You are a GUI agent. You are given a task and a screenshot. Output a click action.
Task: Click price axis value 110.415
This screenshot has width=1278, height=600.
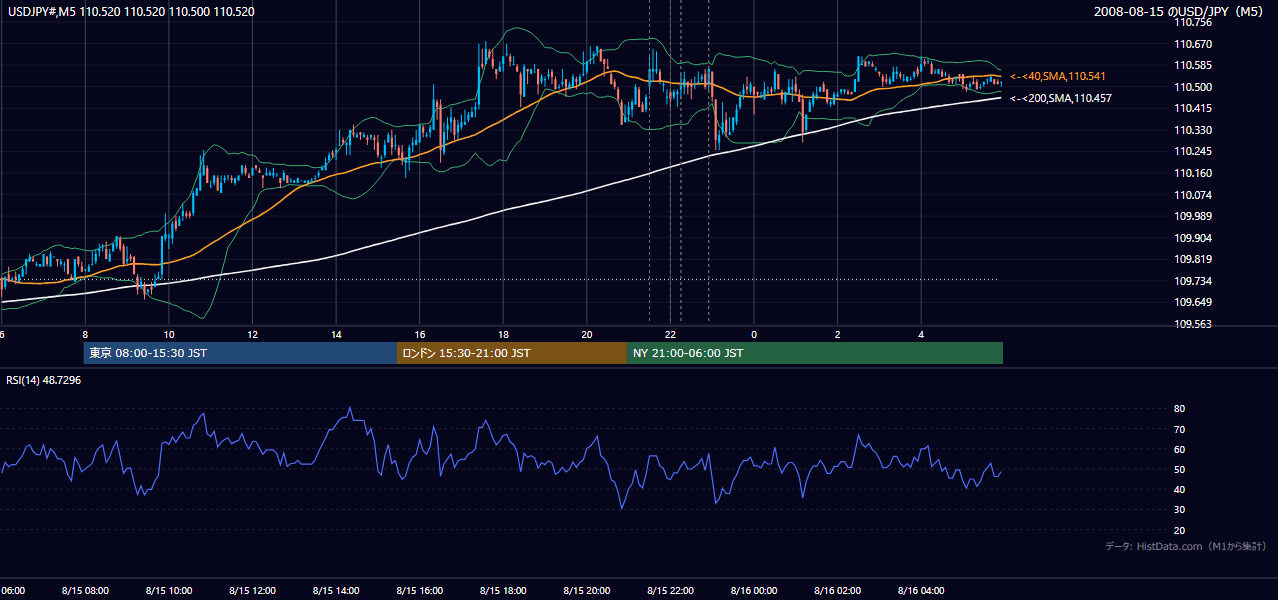1192,108
